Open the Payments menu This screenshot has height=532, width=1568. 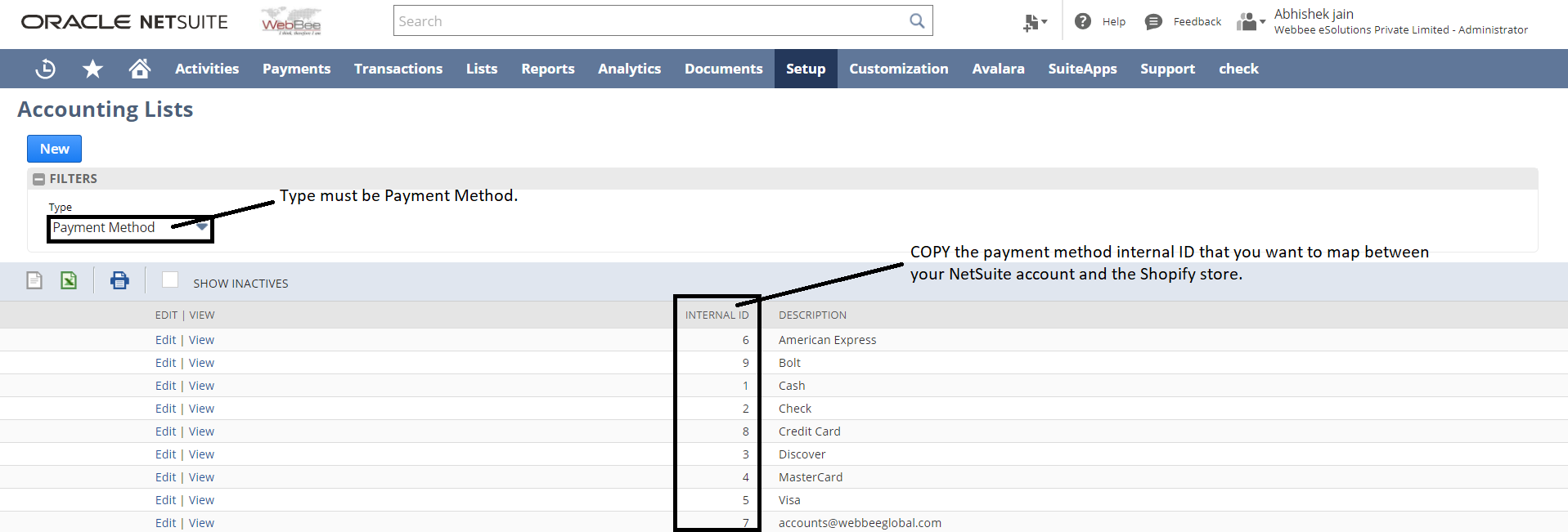coord(296,69)
